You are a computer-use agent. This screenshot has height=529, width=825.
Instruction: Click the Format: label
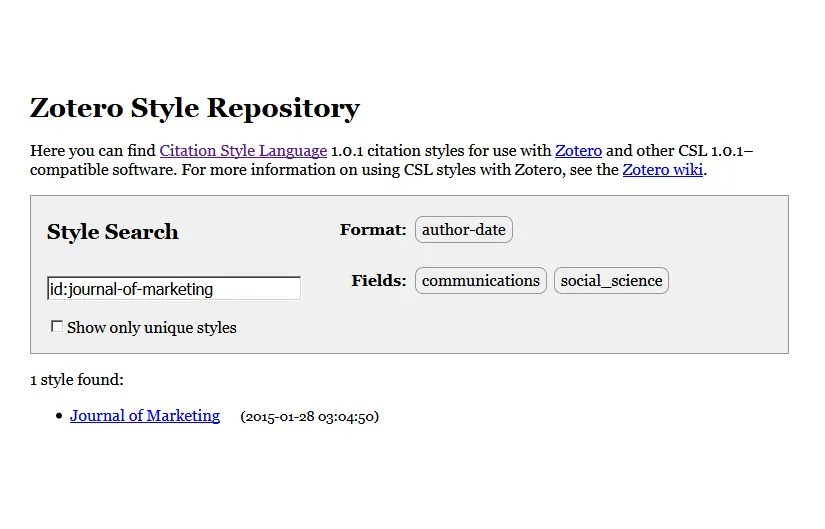click(x=373, y=229)
